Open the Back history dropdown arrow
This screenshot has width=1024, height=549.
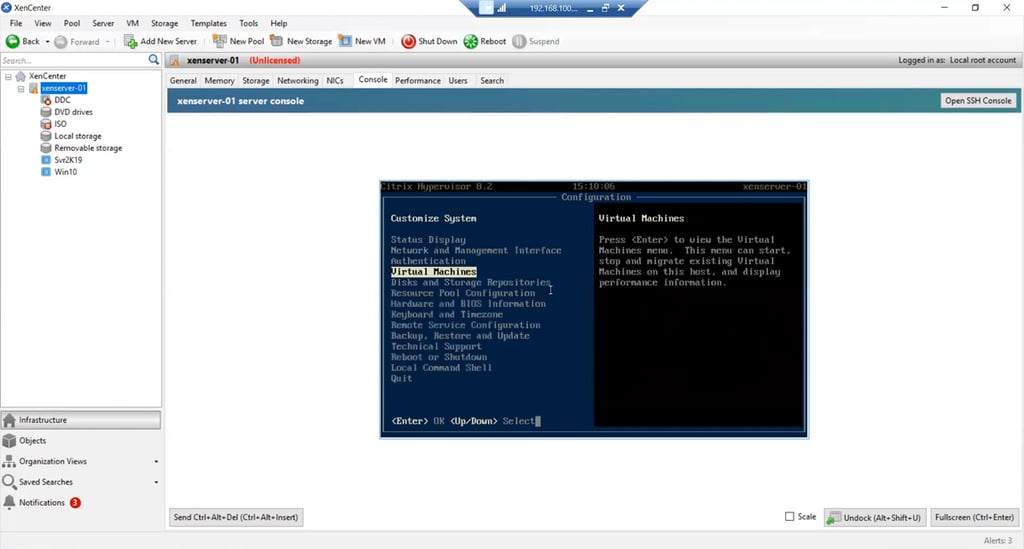47,41
